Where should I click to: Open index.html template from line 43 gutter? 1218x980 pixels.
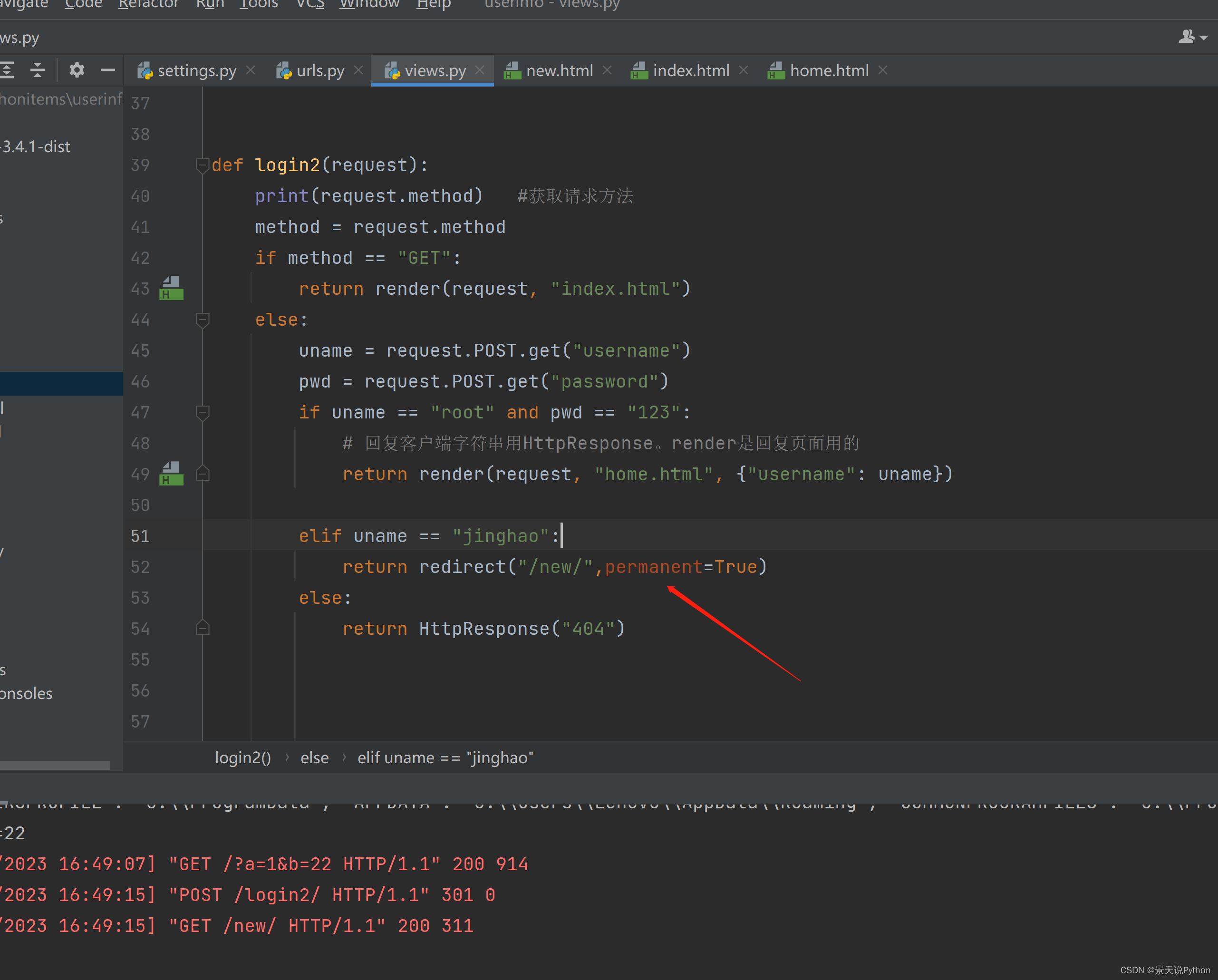[x=171, y=288]
